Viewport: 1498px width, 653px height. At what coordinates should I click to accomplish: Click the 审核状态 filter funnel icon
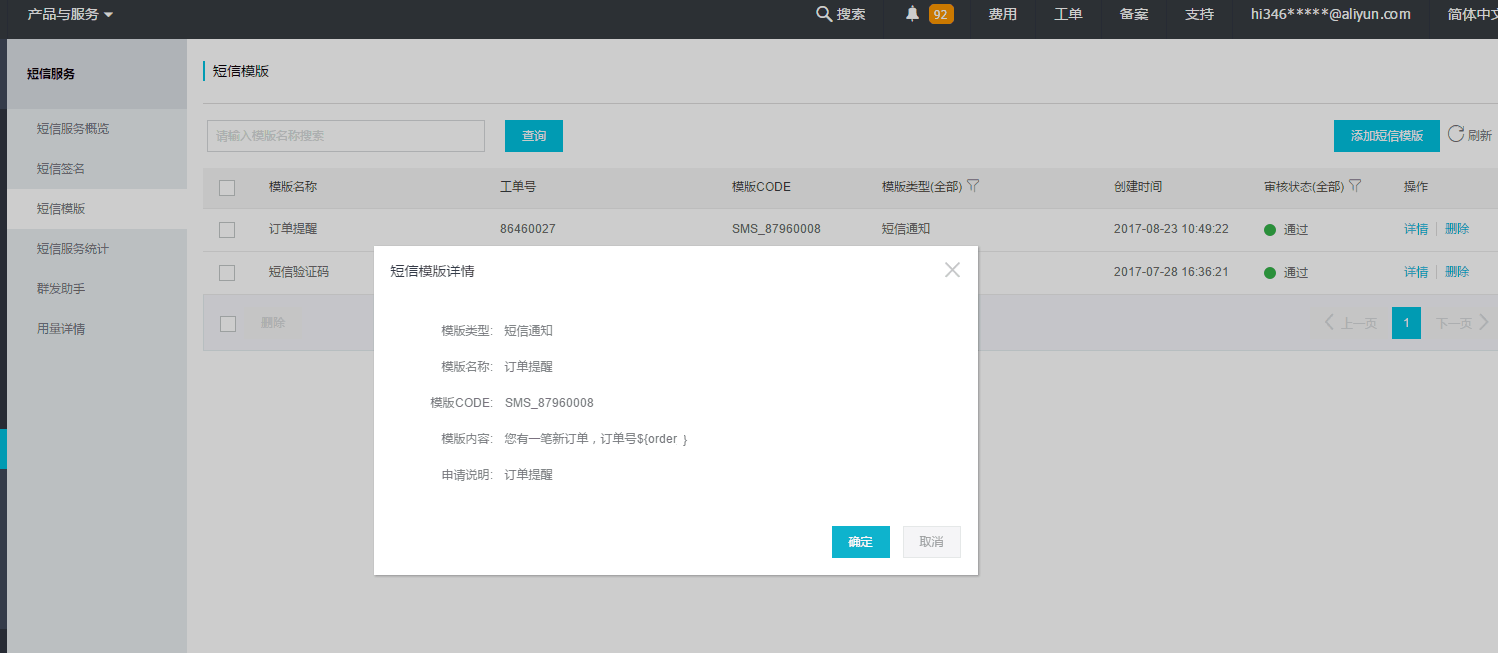click(1355, 186)
